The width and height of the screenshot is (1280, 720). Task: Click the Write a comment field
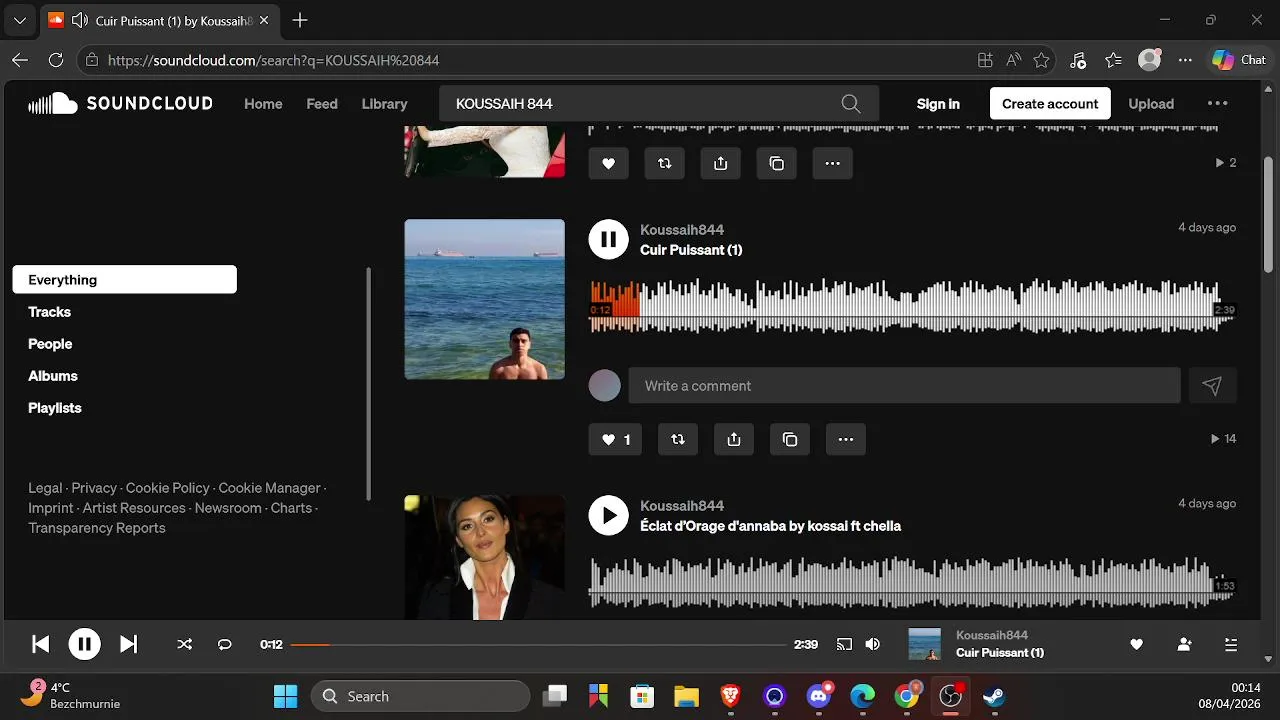(904, 386)
